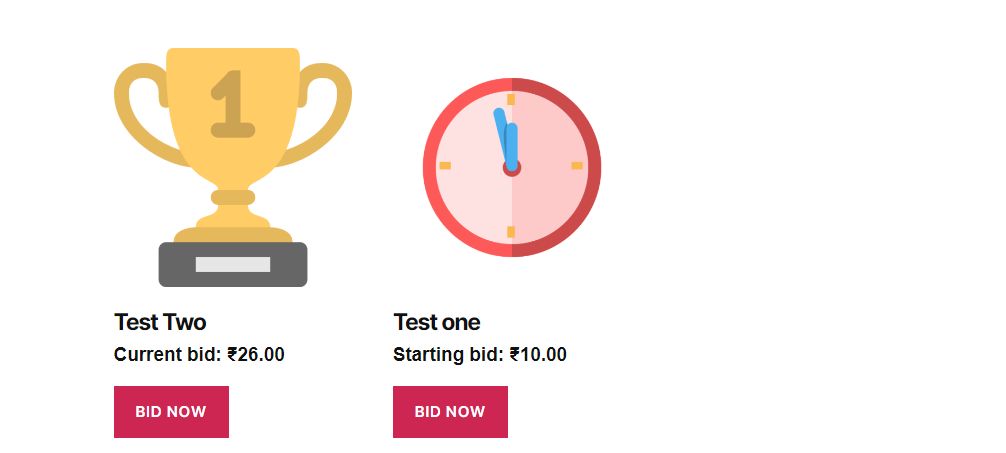Open the Test one auction title link
1006x453 pixels.
pyautogui.click(x=437, y=322)
